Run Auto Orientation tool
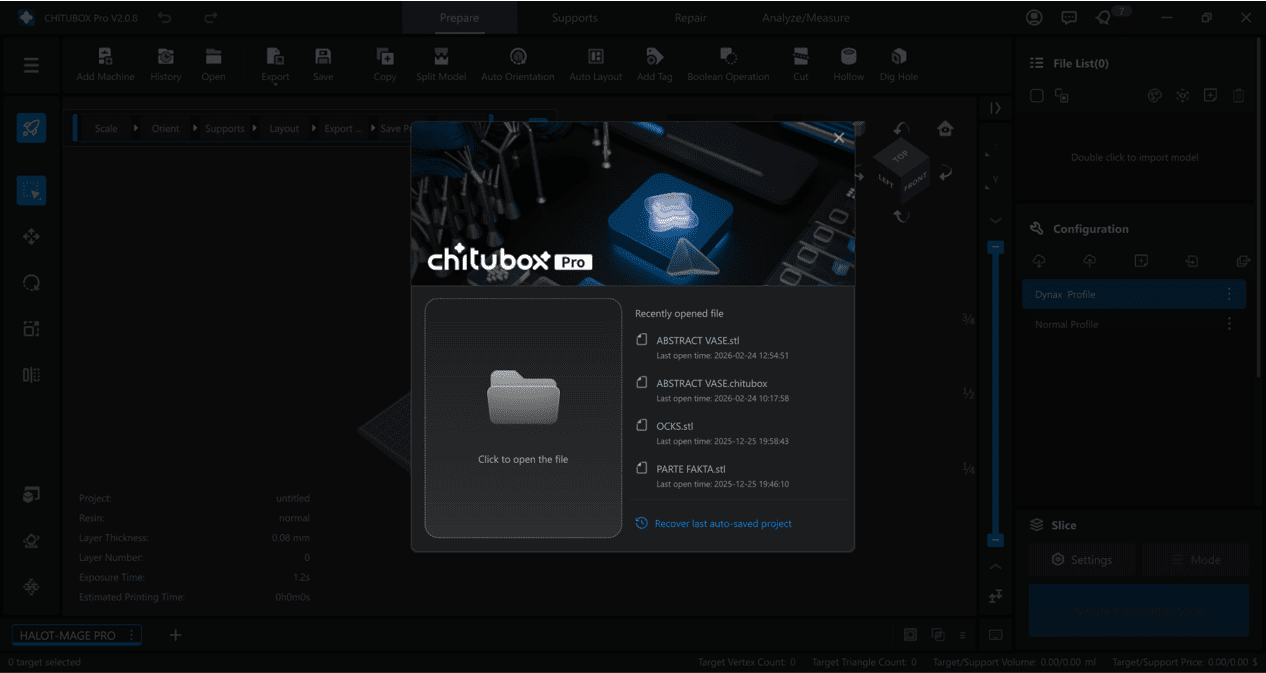 (x=518, y=65)
